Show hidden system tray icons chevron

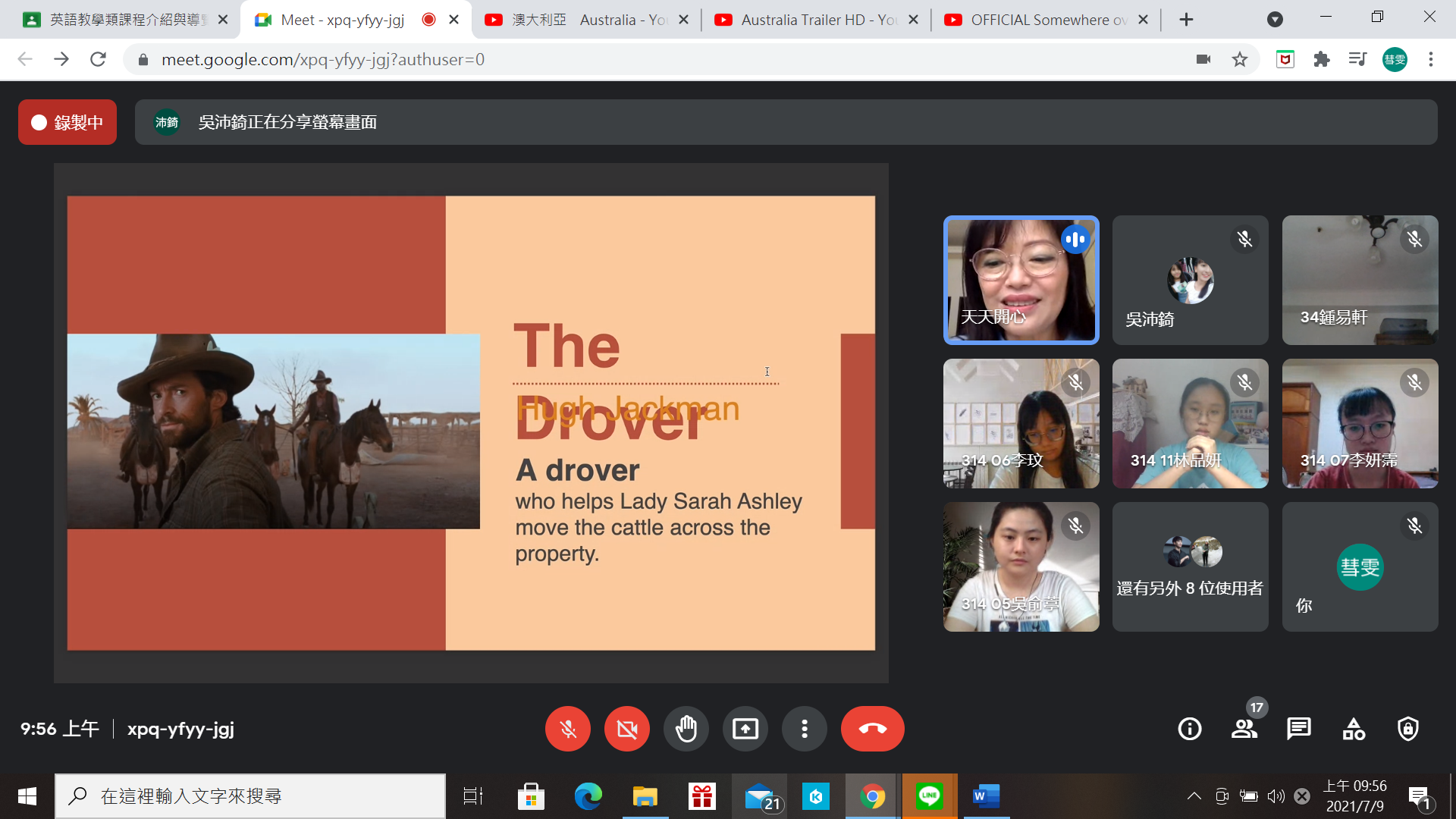pos(1194,796)
